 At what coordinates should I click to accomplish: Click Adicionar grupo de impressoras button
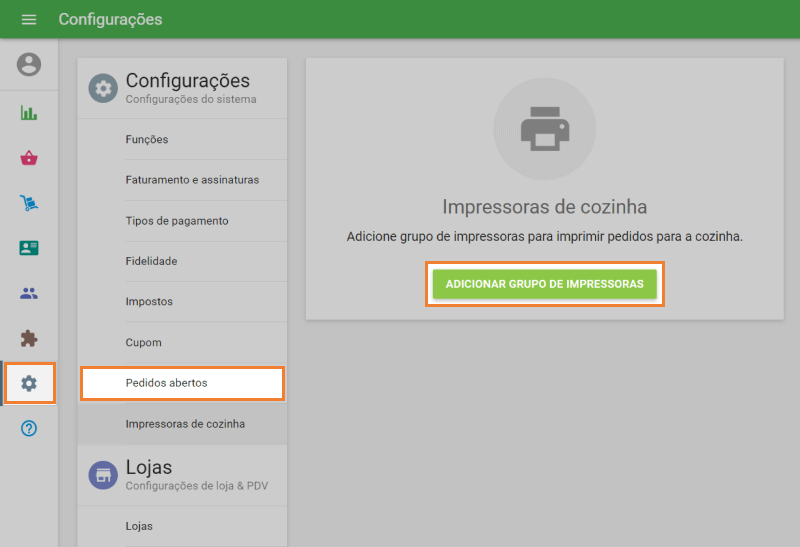(x=544, y=284)
